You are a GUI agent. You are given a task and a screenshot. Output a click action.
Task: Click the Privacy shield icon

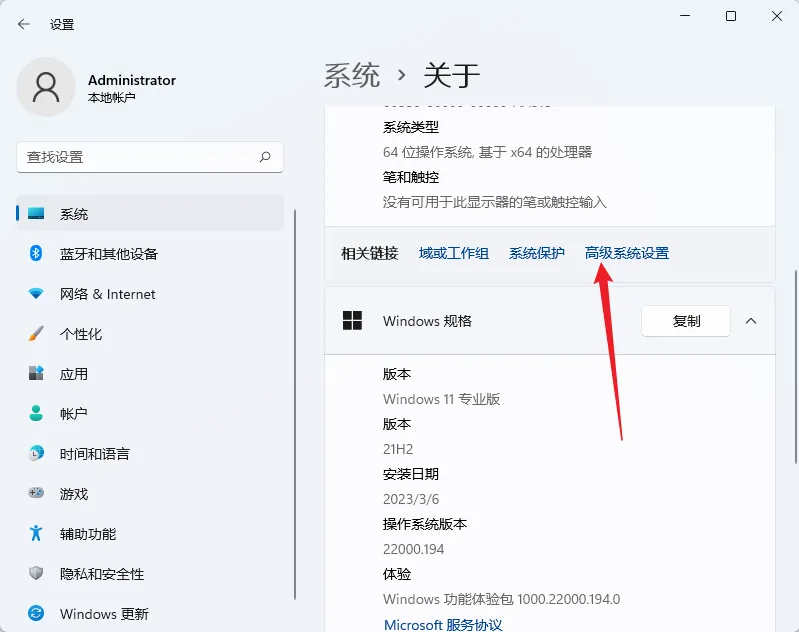(x=36, y=573)
